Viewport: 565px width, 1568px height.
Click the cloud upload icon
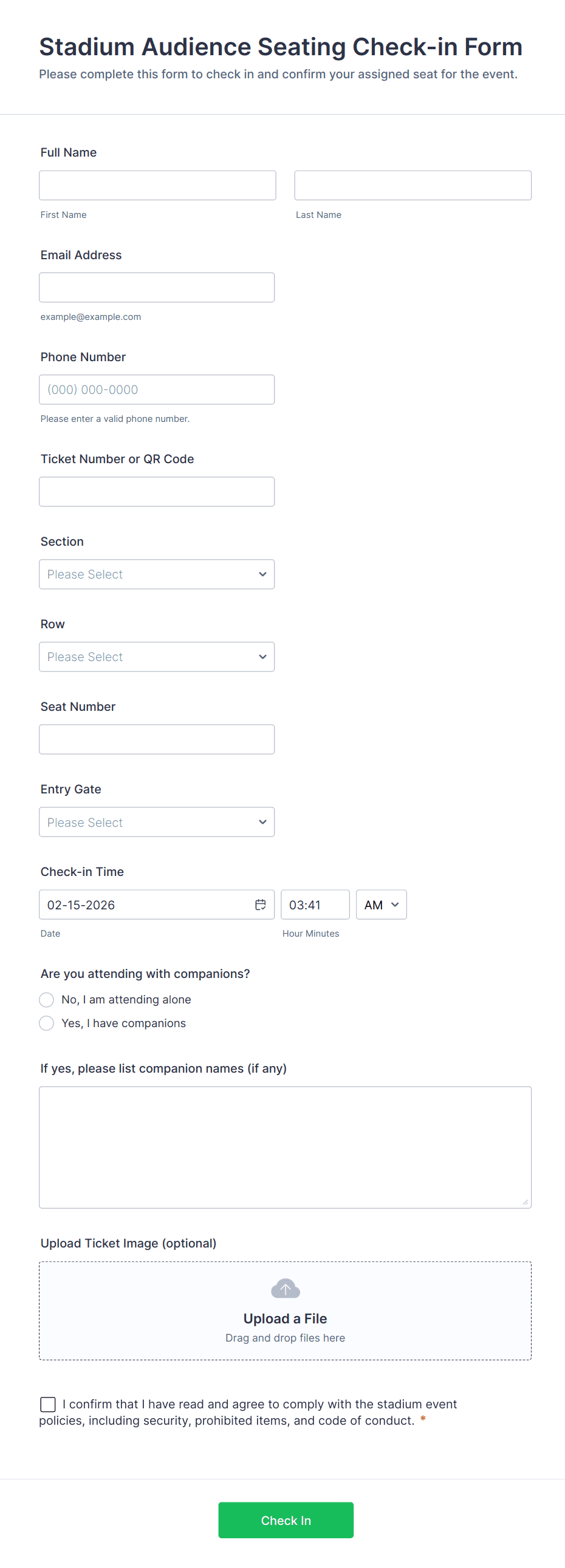click(x=286, y=1288)
